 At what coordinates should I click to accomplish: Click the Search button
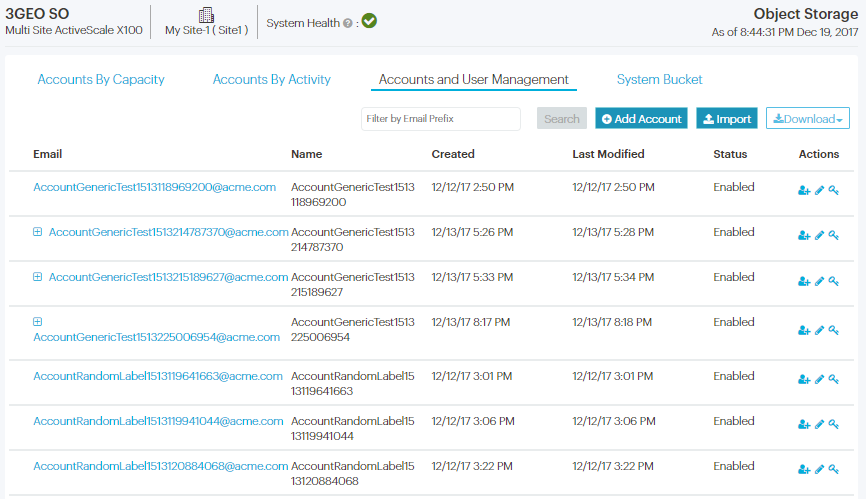(562, 119)
